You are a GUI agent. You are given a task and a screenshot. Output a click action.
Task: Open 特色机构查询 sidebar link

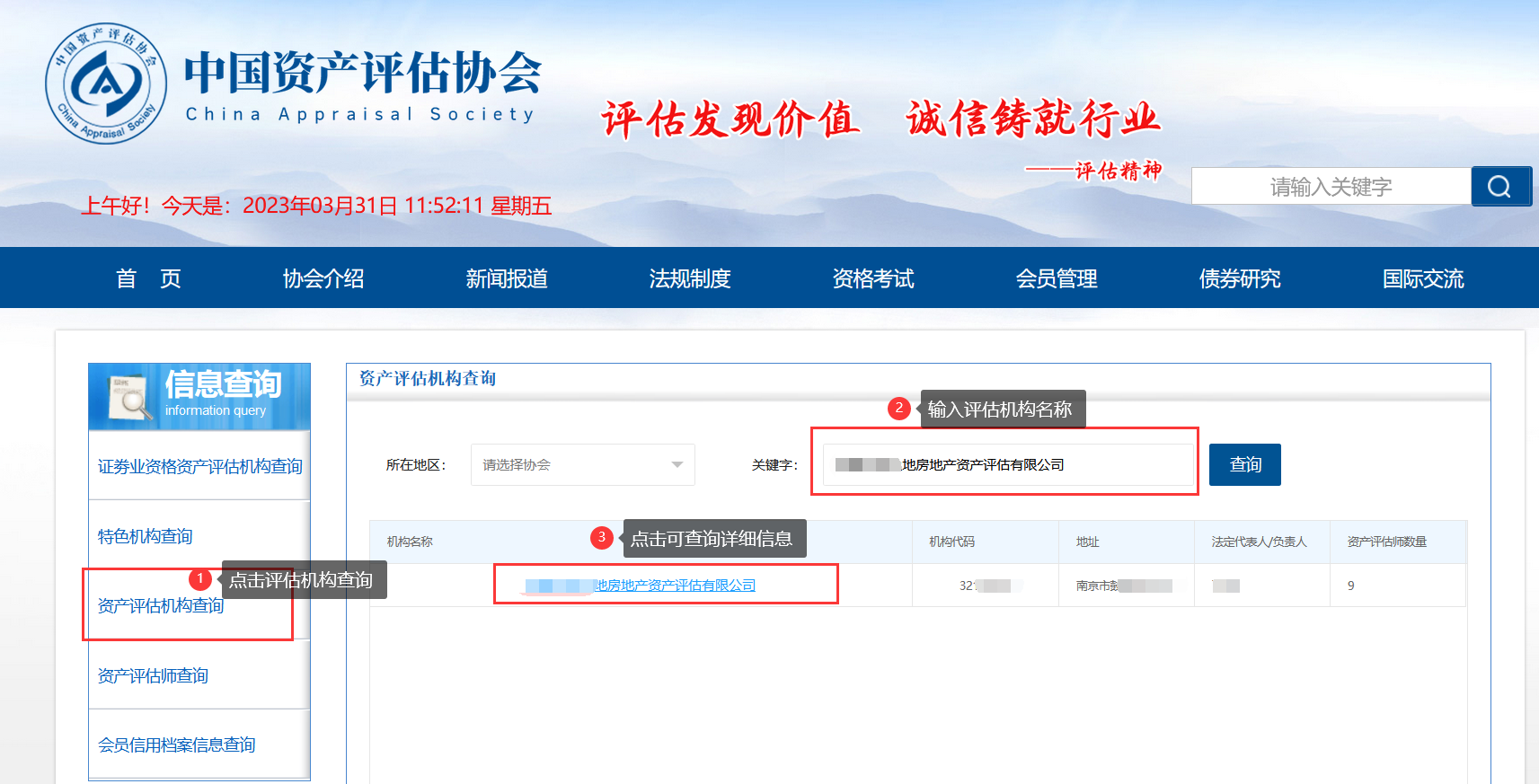pos(145,536)
